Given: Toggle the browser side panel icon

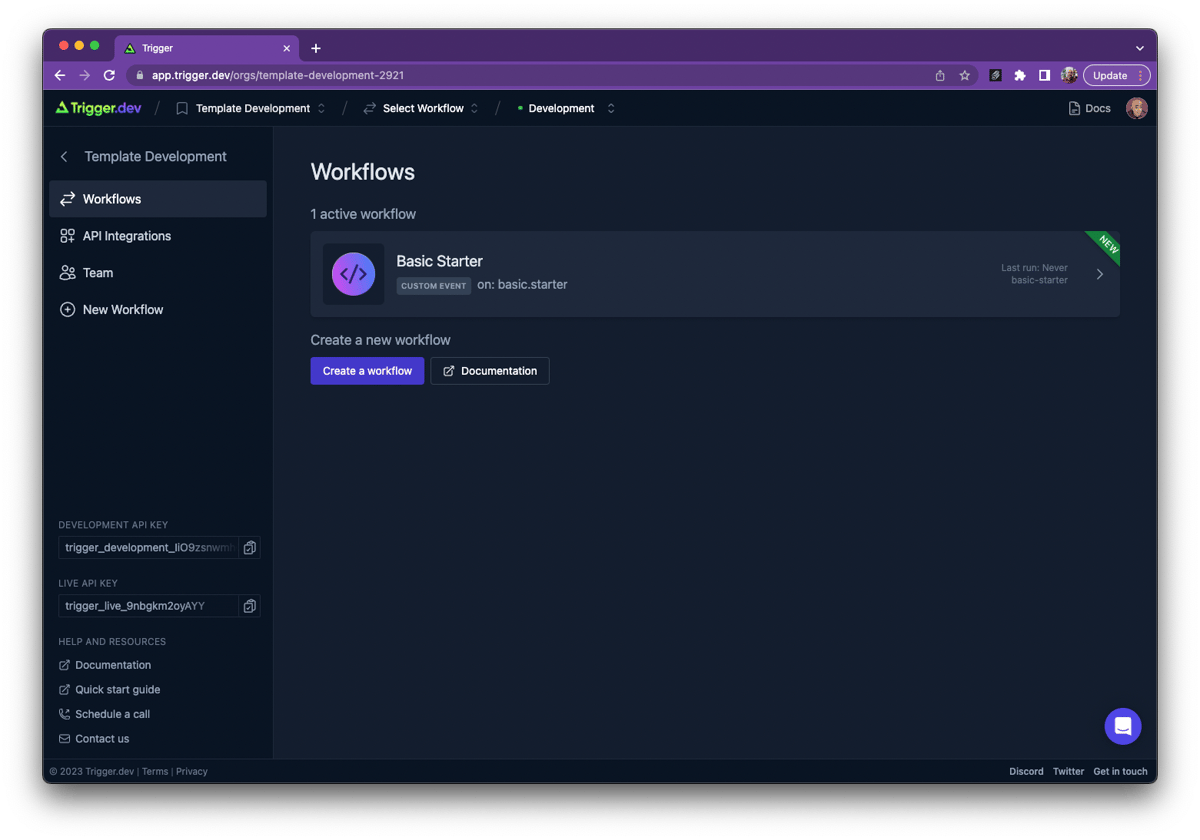Looking at the screenshot, I should (1044, 75).
